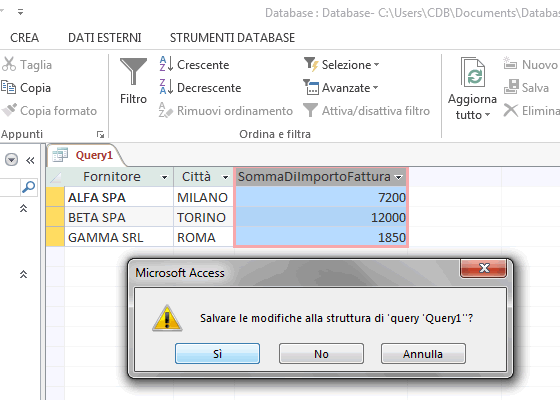This screenshot has height=400, width=560.
Task: Select the ALFA SPA row selector
Action: [x=55, y=197]
